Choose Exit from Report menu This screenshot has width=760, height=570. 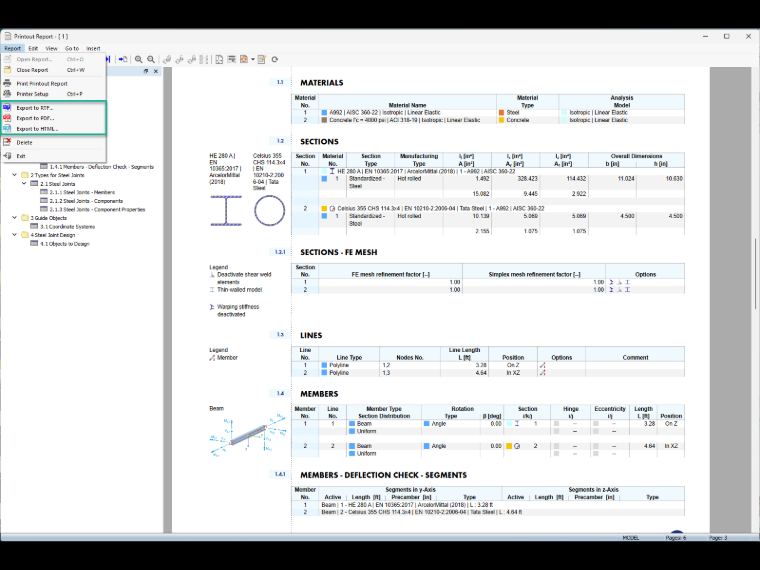pos(53,156)
